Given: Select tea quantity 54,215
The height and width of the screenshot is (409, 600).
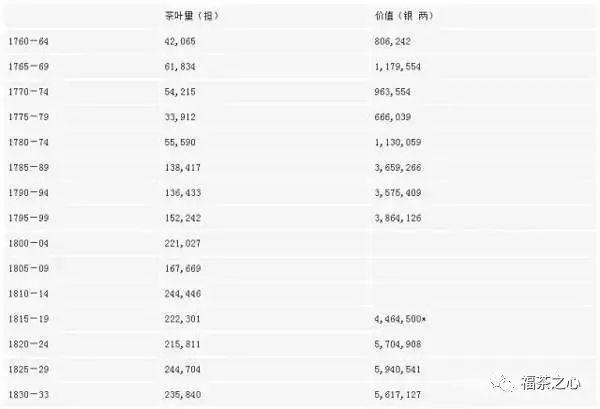Looking at the screenshot, I should [180, 92].
